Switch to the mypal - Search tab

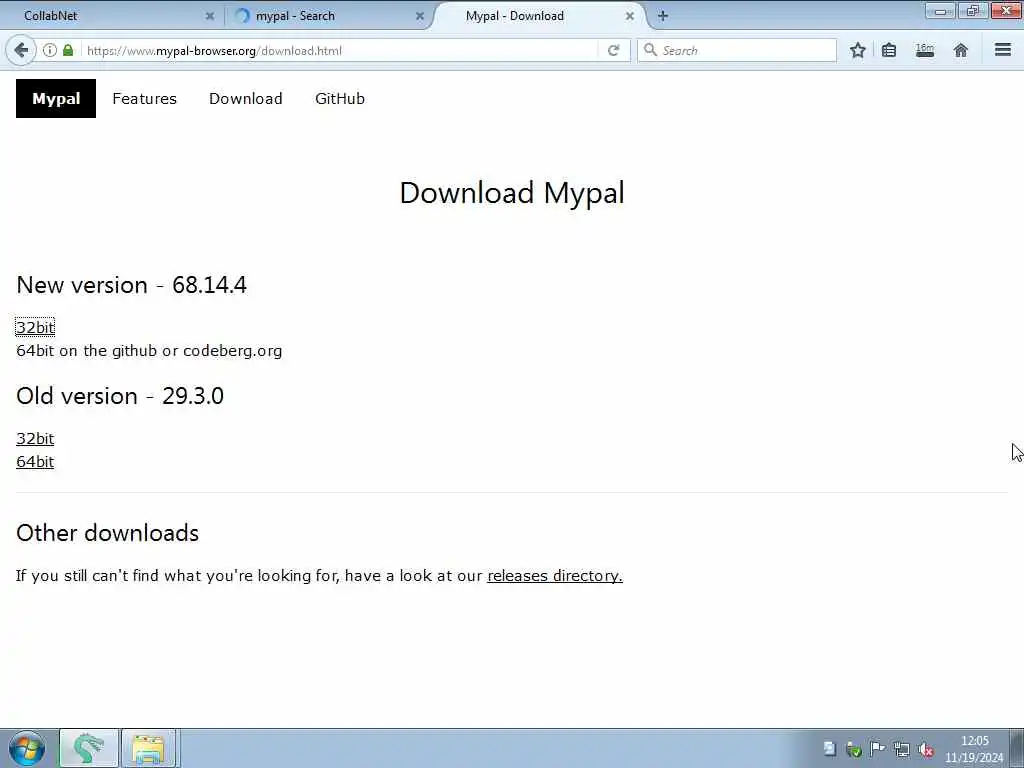click(327, 16)
